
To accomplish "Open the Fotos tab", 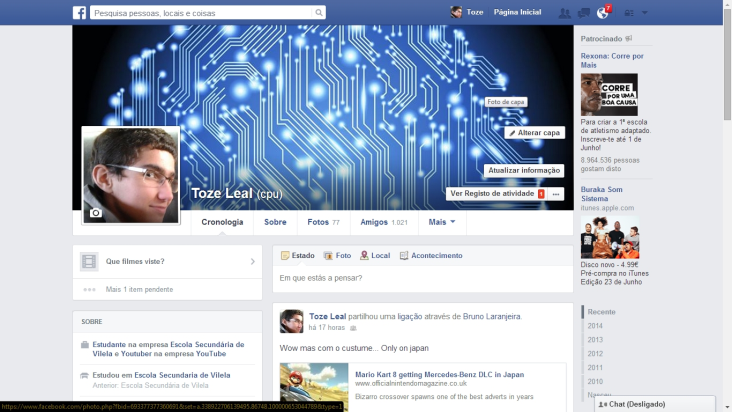I will pos(324,223).
